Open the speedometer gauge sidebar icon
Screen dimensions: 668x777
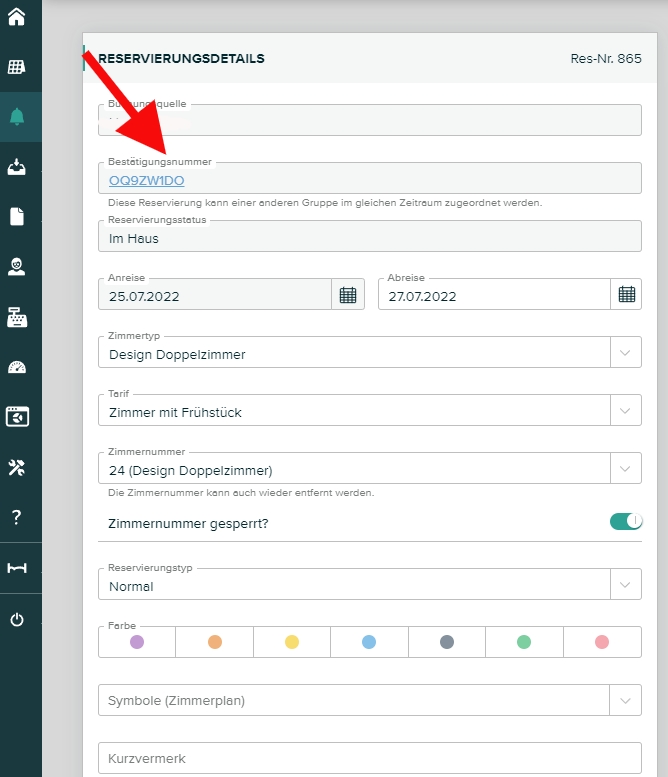tap(16, 366)
